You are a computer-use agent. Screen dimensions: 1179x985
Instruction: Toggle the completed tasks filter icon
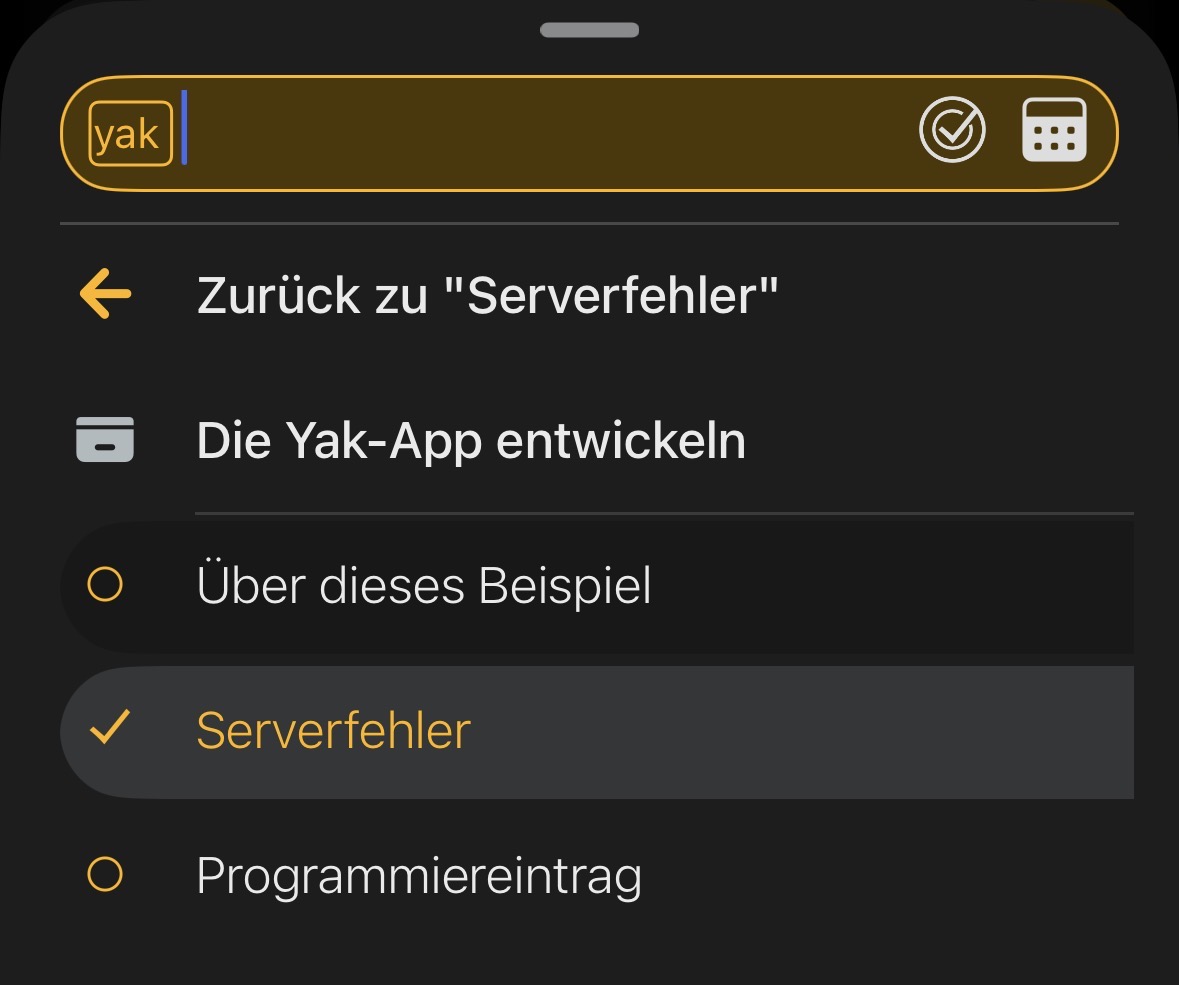pyautogui.click(x=952, y=131)
